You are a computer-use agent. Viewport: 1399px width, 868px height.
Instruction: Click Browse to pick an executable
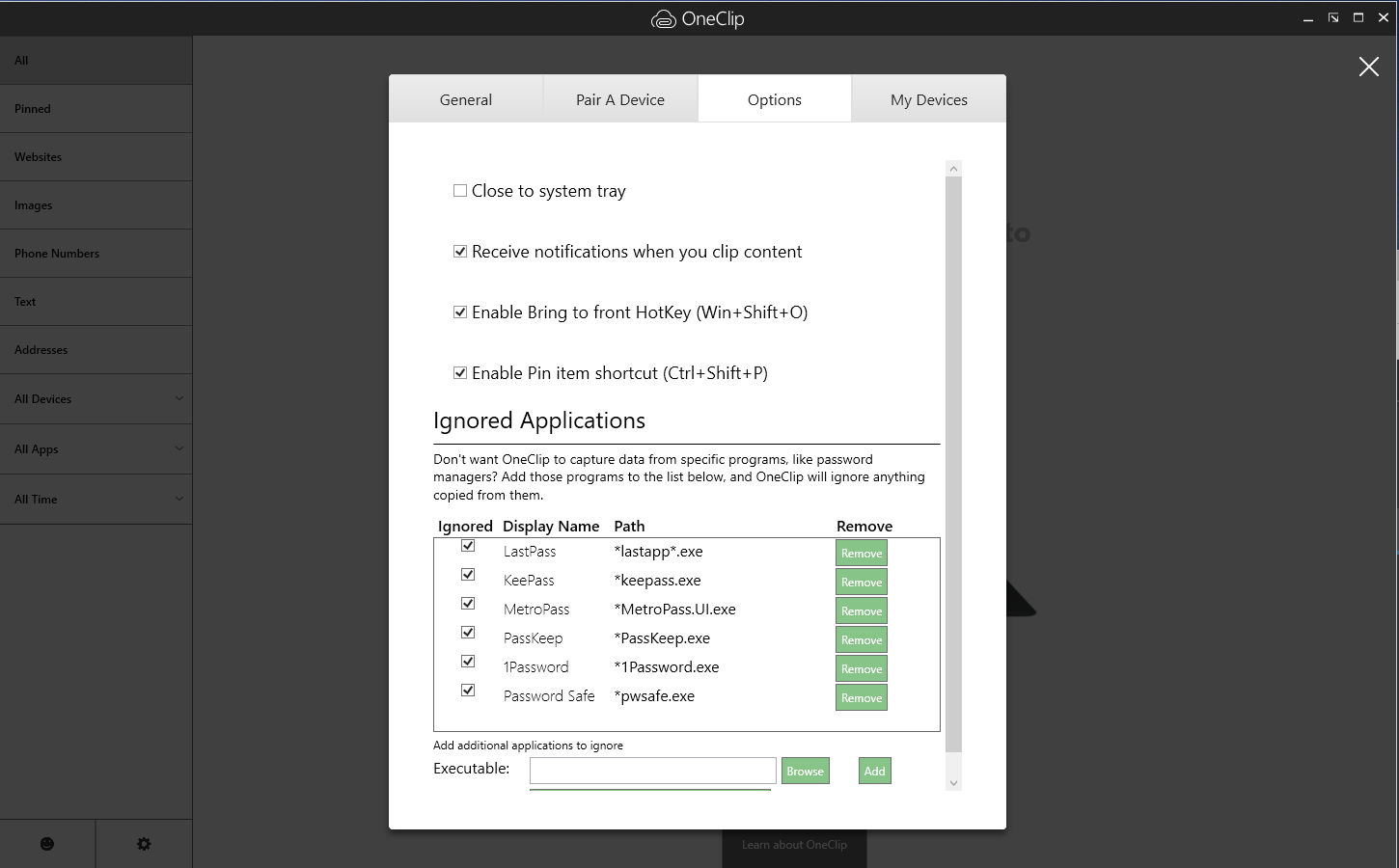[x=806, y=771]
